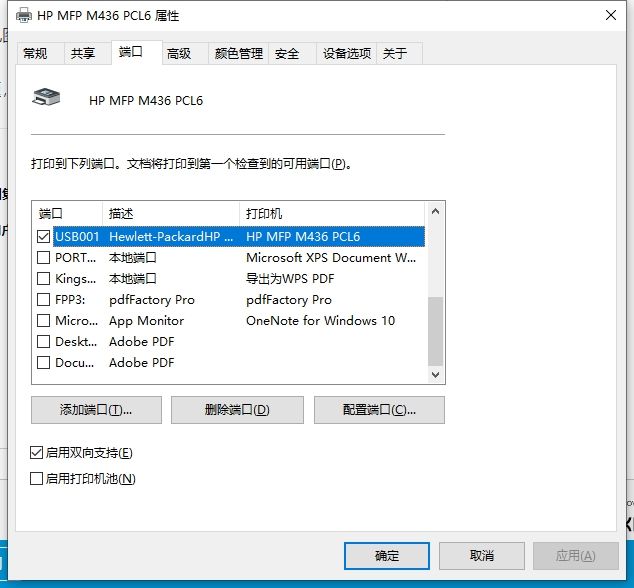
Task: Open the 高级 tab
Action: click(x=179, y=54)
